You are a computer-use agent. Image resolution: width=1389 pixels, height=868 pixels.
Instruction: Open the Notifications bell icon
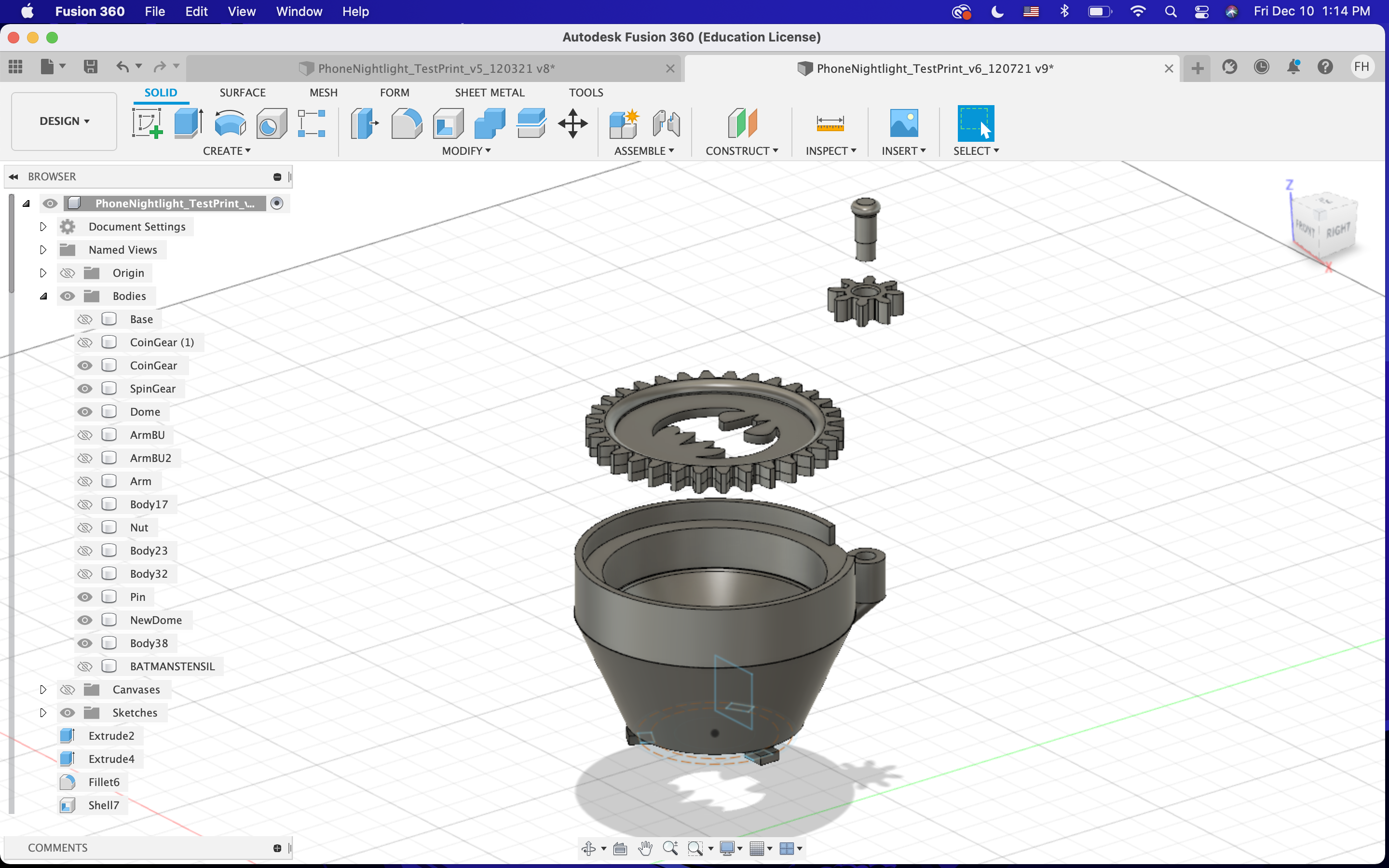1293,67
